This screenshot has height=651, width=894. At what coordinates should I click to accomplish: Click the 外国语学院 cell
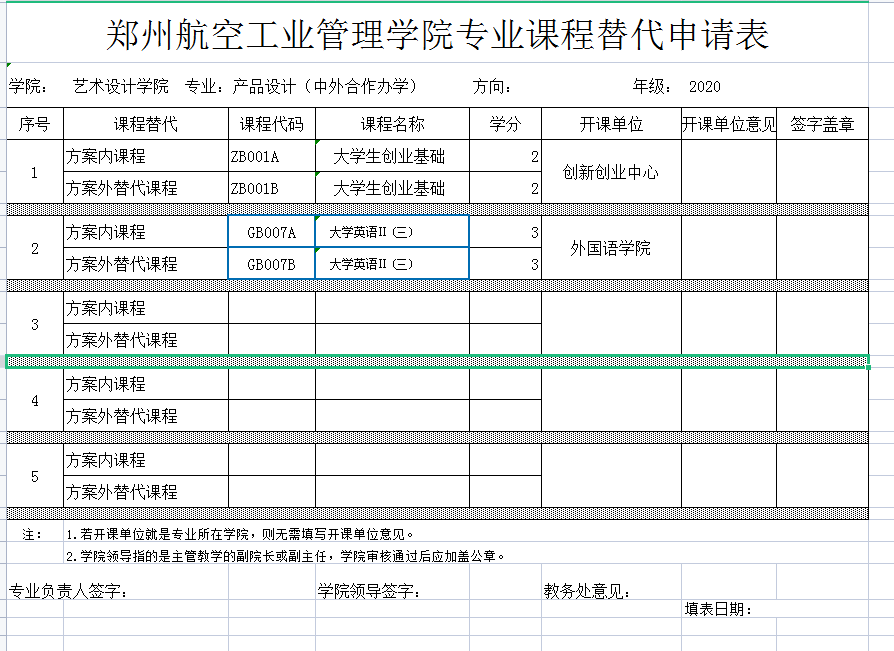click(x=611, y=247)
